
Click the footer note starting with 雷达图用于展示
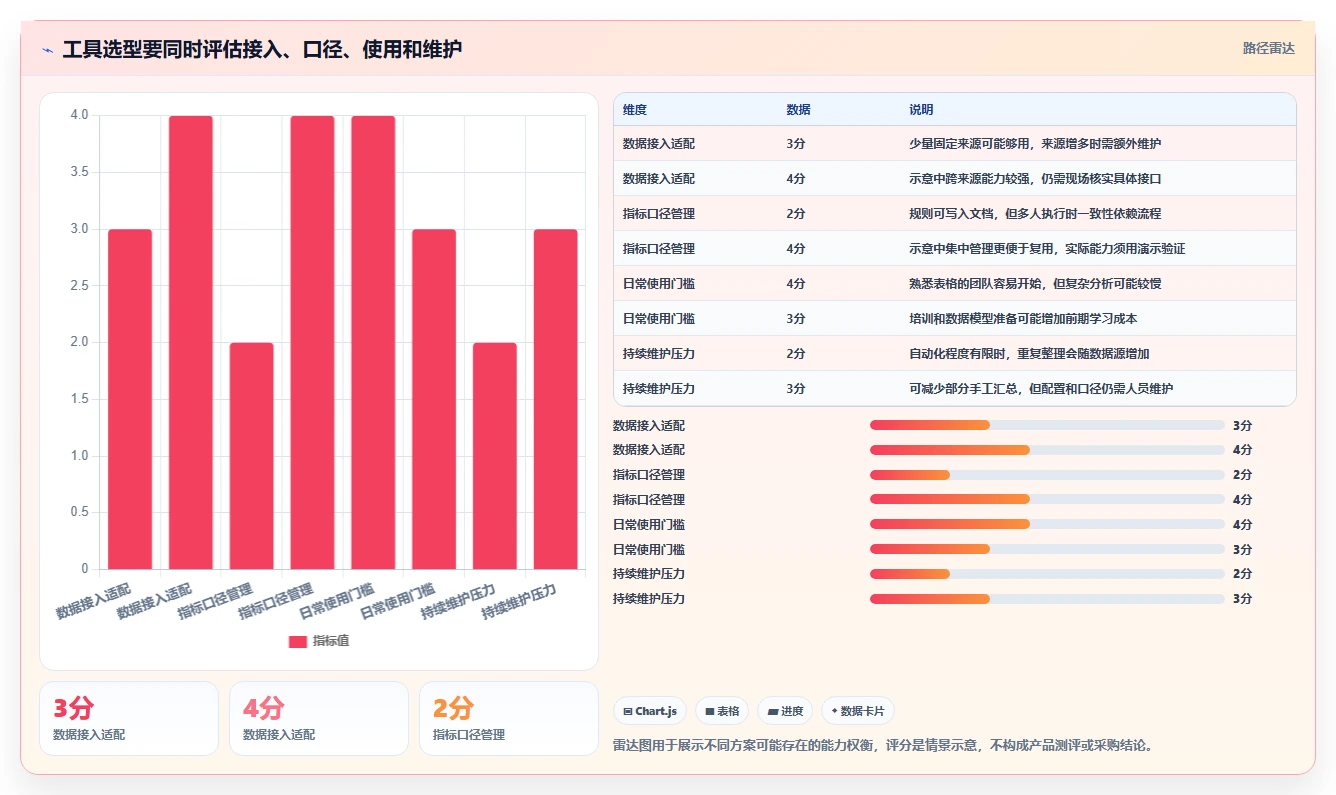[x=882, y=746]
